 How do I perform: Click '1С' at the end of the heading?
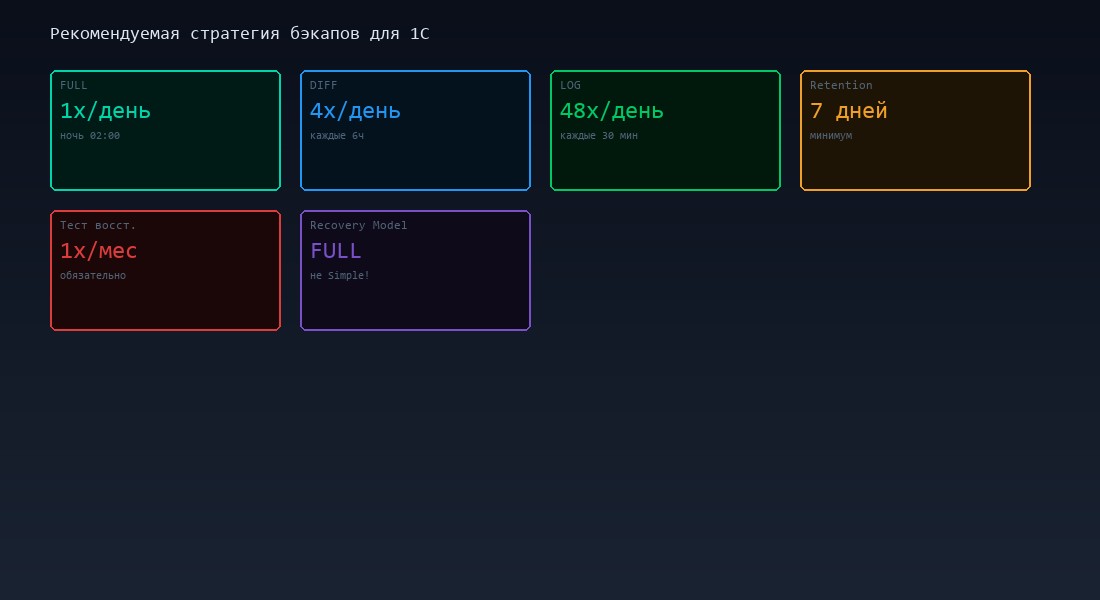point(419,34)
